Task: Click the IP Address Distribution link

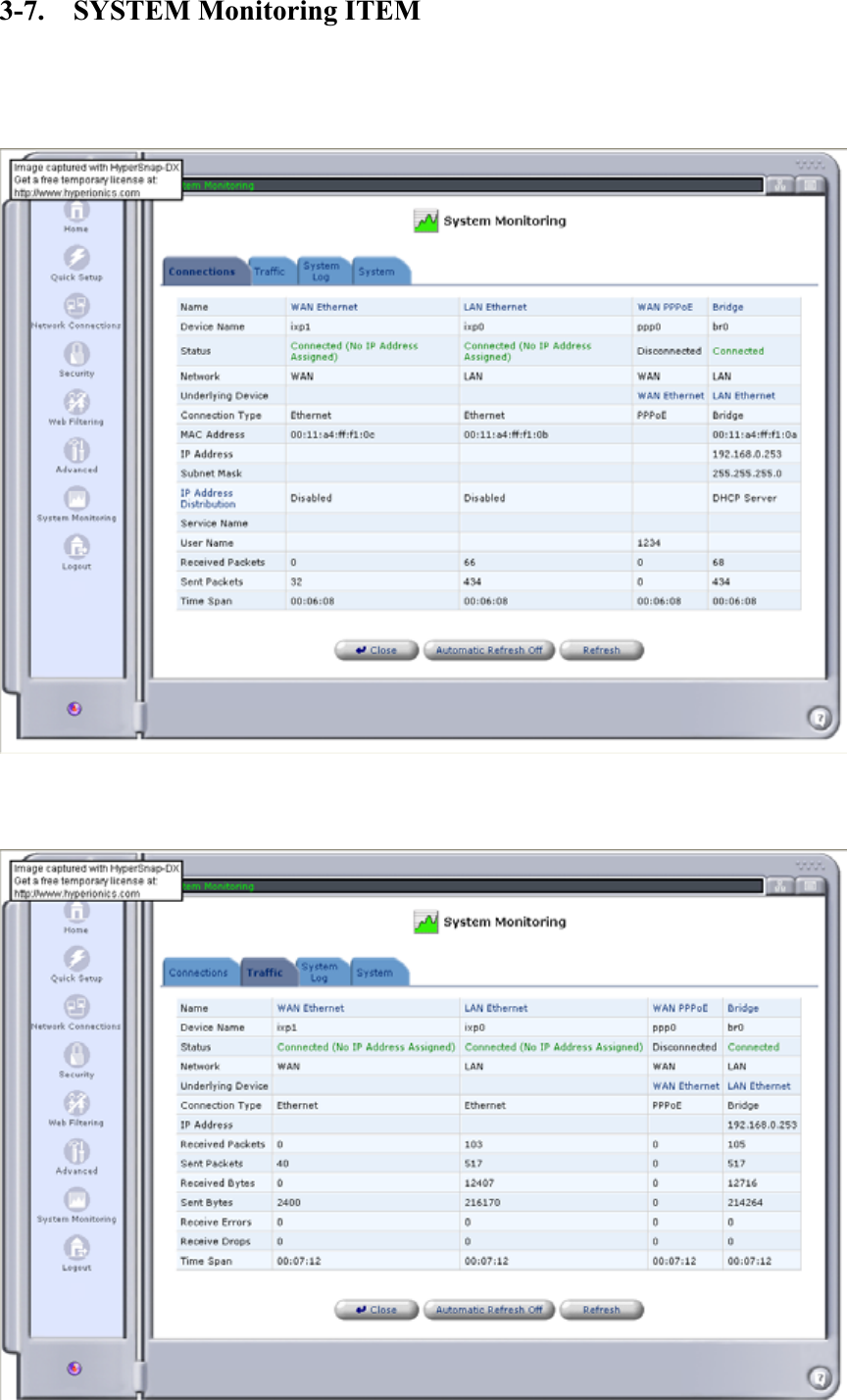Action: tap(207, 498)
